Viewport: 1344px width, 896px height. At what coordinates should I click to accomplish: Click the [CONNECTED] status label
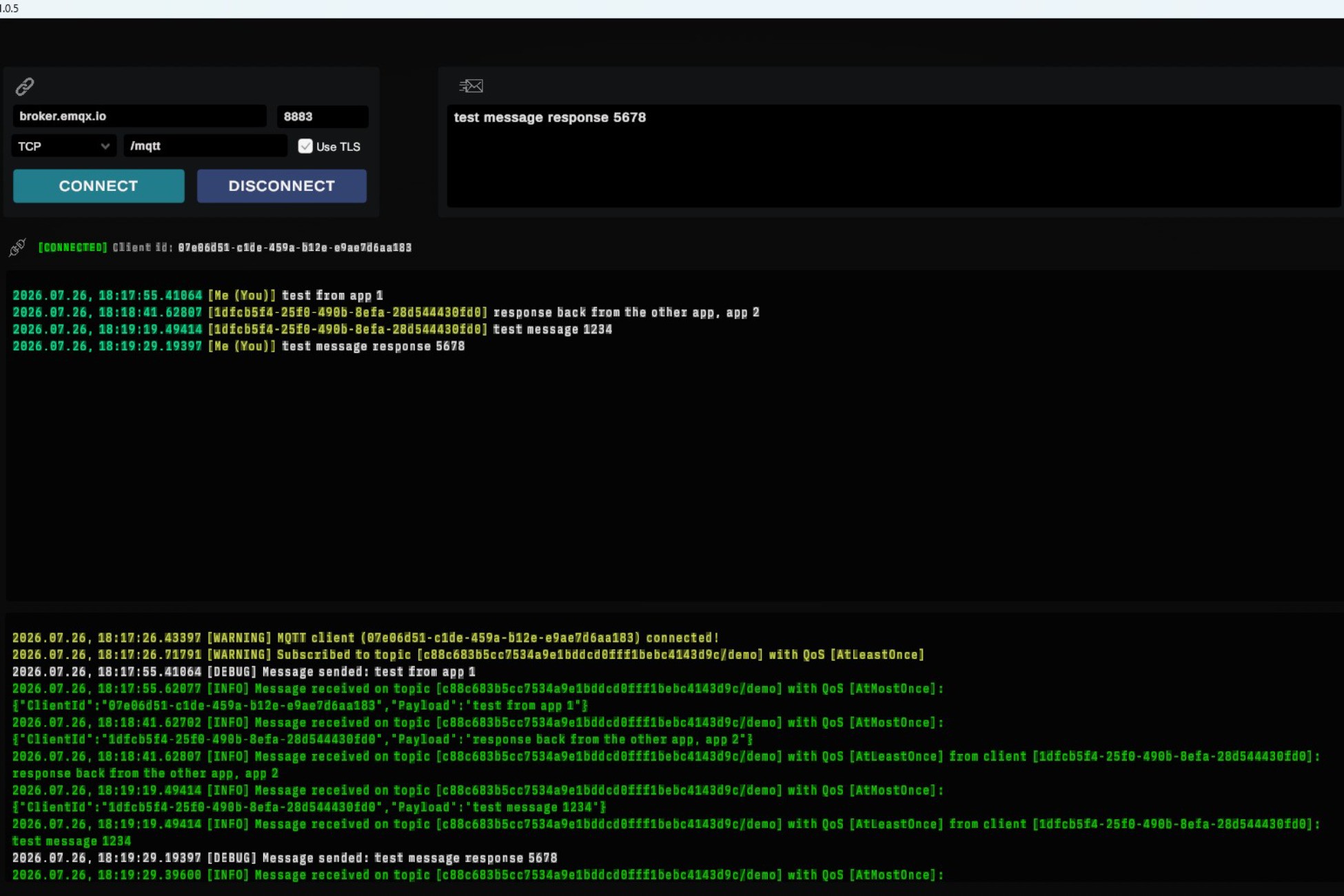(72, 247)
